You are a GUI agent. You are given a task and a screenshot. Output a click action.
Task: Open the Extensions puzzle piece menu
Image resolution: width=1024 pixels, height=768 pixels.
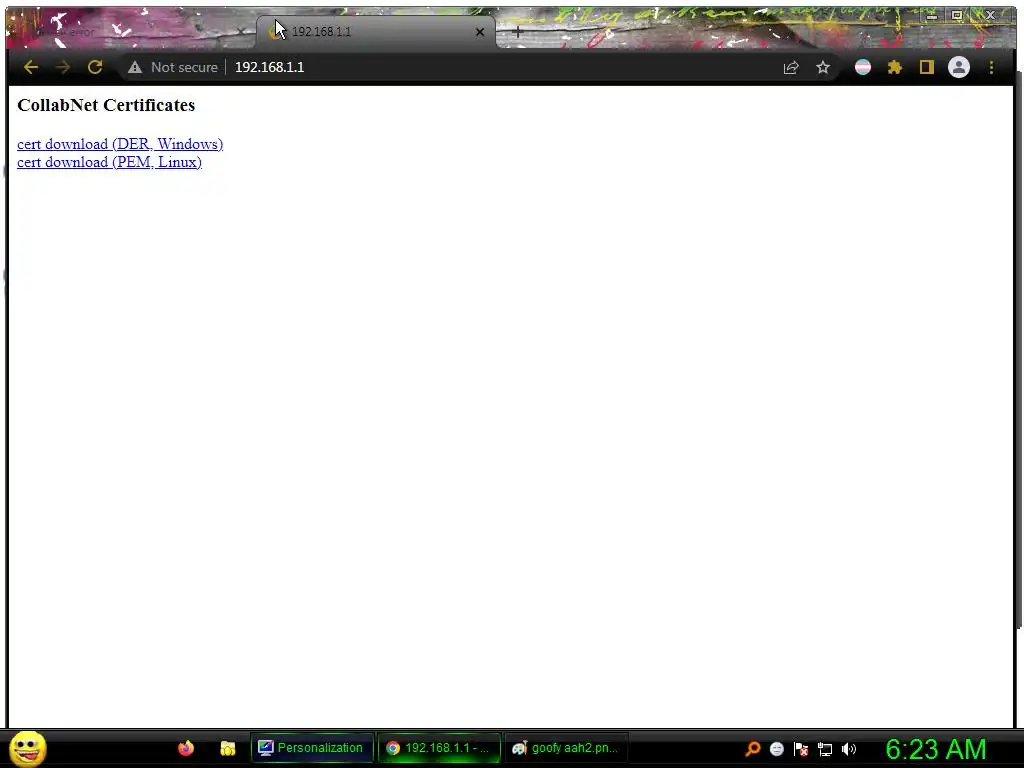coord(895,67)
